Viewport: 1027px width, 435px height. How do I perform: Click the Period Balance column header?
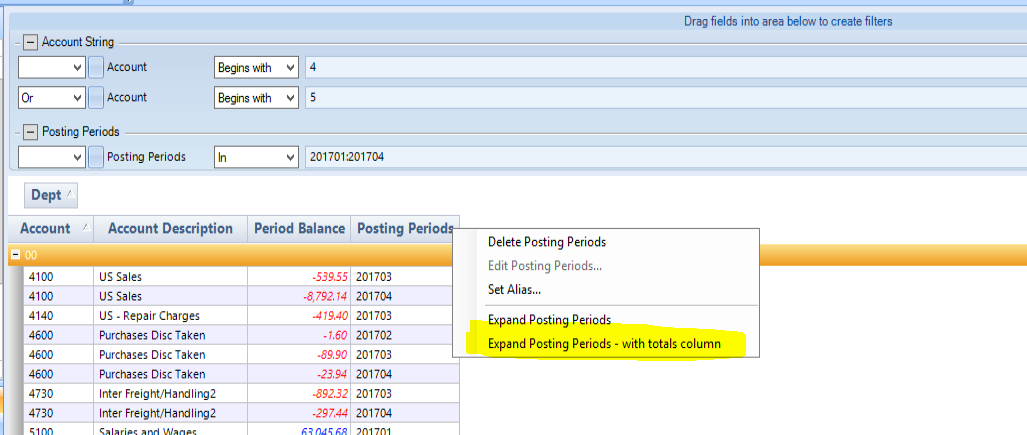tap(299, 228)
